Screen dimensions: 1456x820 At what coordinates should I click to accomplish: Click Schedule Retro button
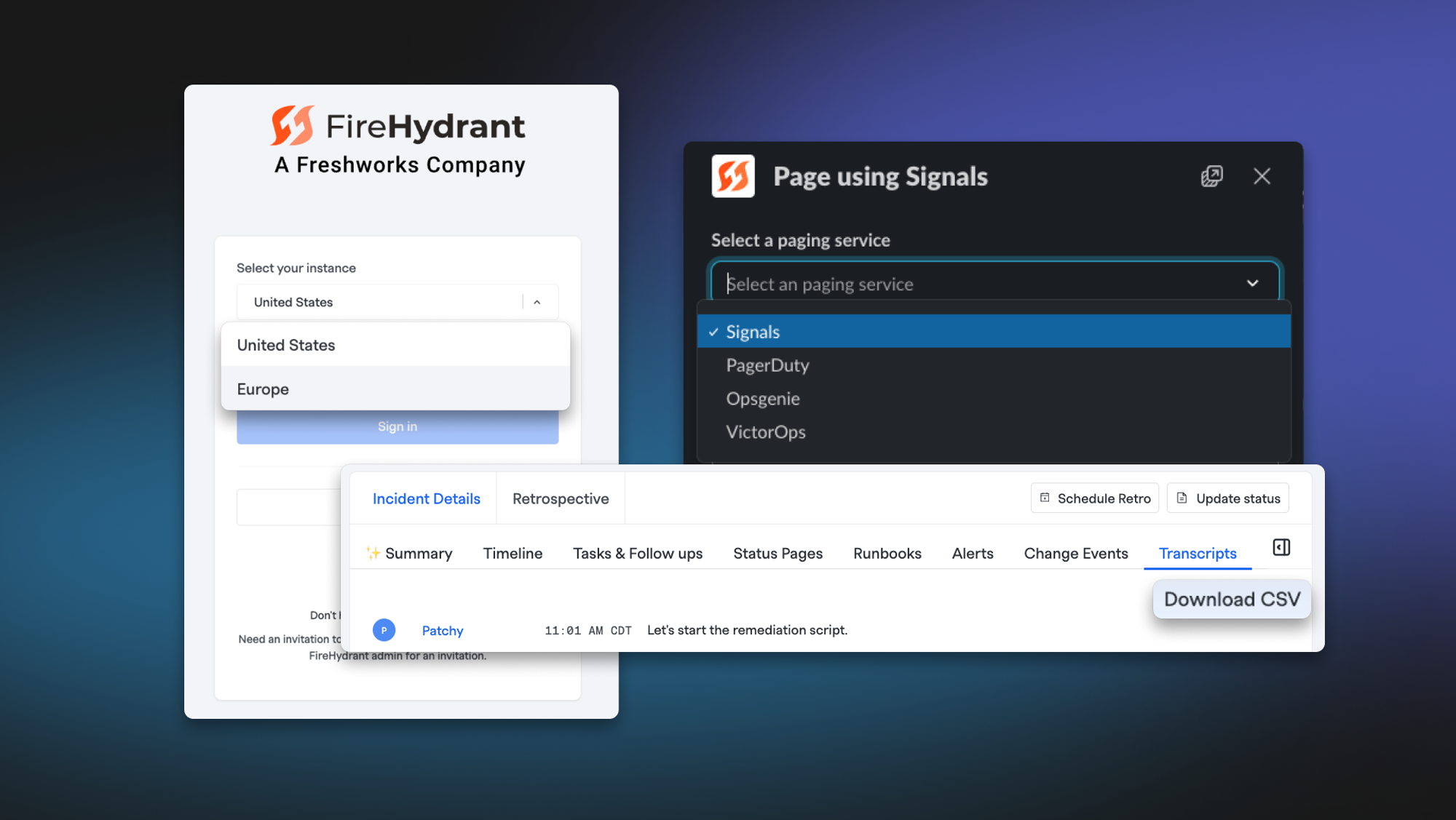coord(1095,498)
